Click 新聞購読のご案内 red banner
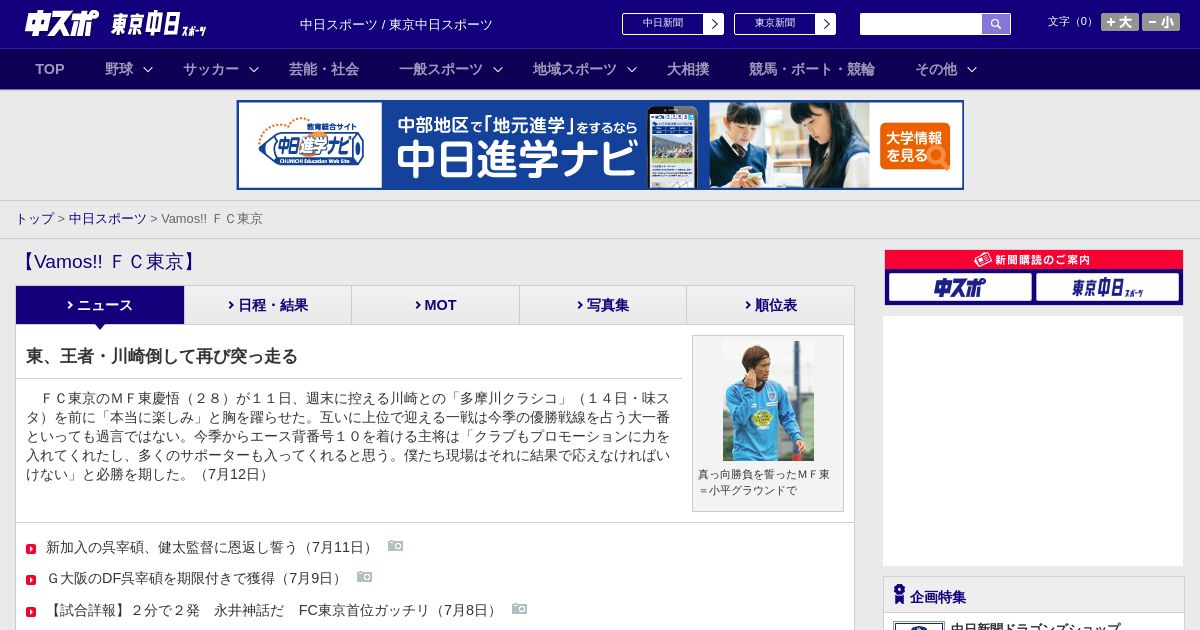The height and width of the screenshot is (630, 1200). point(1034,259)
